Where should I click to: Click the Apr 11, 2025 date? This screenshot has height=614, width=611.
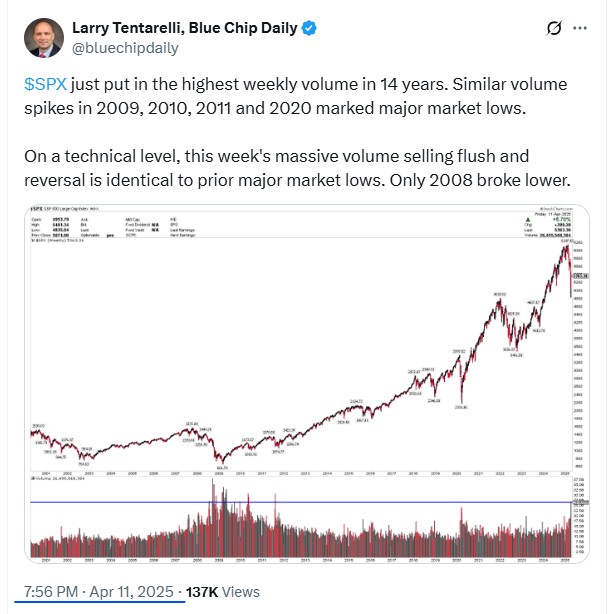[131, 592]
